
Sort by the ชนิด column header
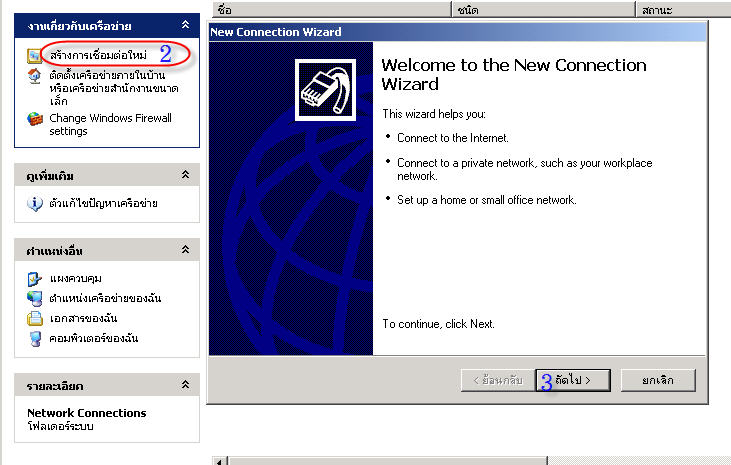(x=543, y=9)
